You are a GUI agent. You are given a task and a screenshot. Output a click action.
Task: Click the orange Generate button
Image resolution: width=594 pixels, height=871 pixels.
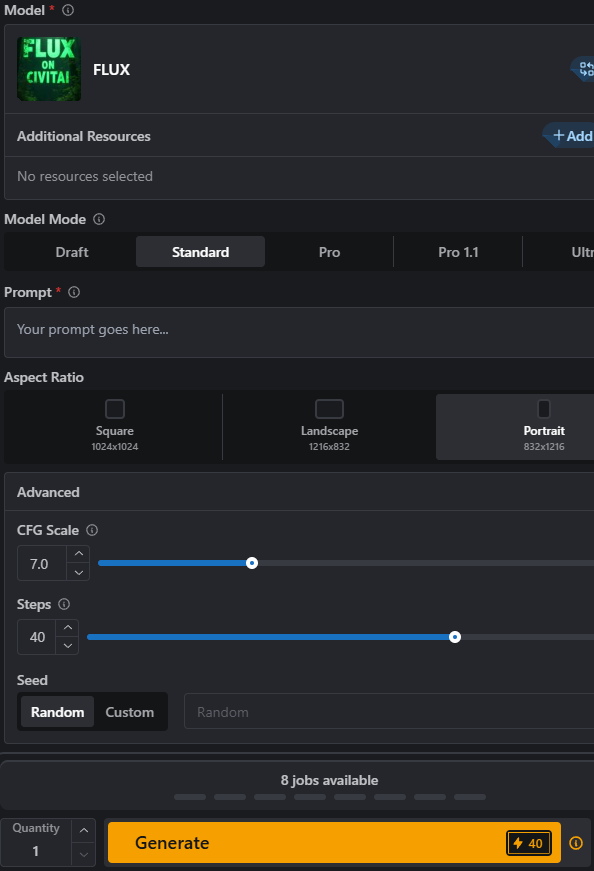[x=334, y=843]
